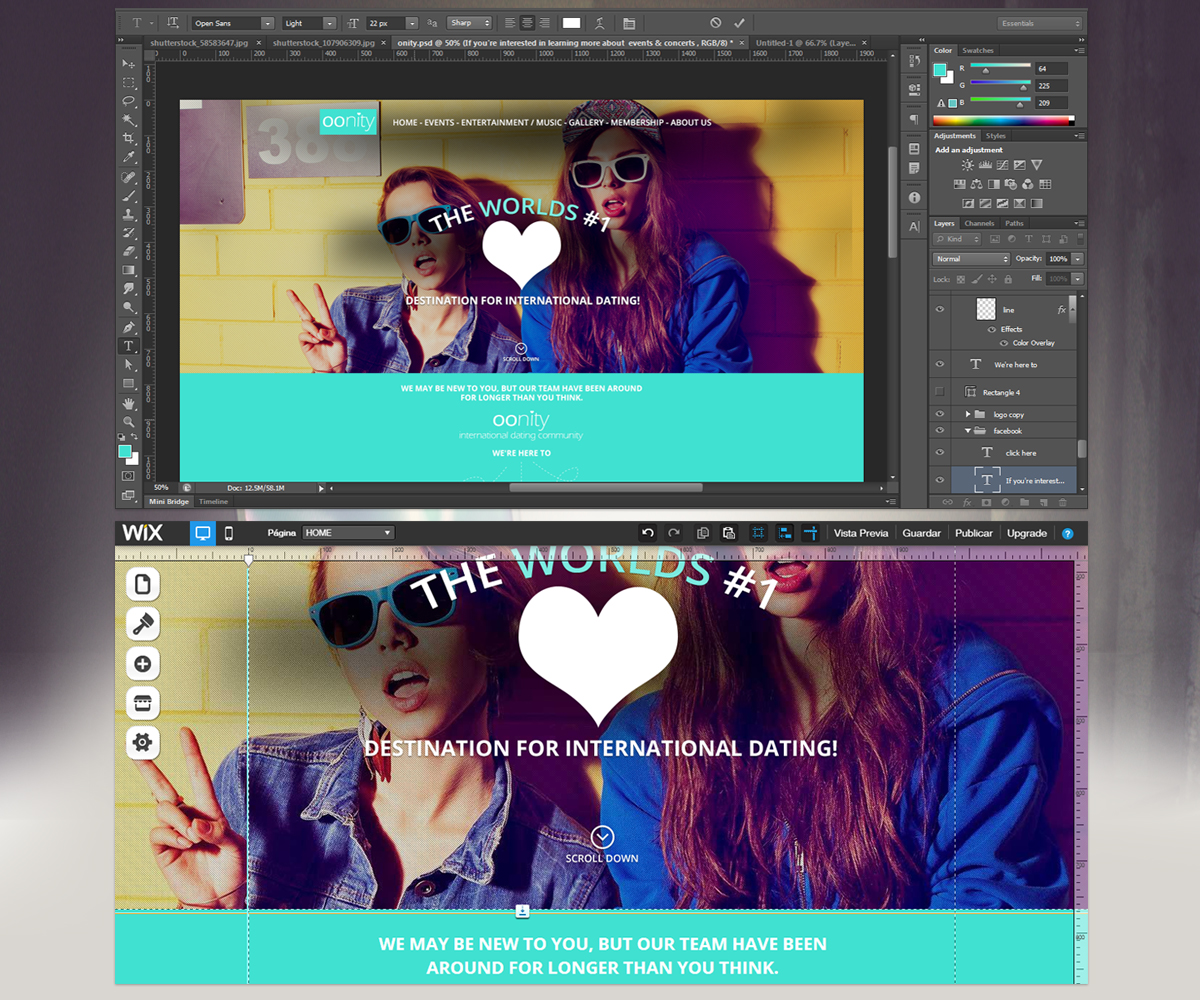Pick the Eyedropper tool
Image resolution: width=1200 pixels, height=1000 pixels.
[129, 158]
